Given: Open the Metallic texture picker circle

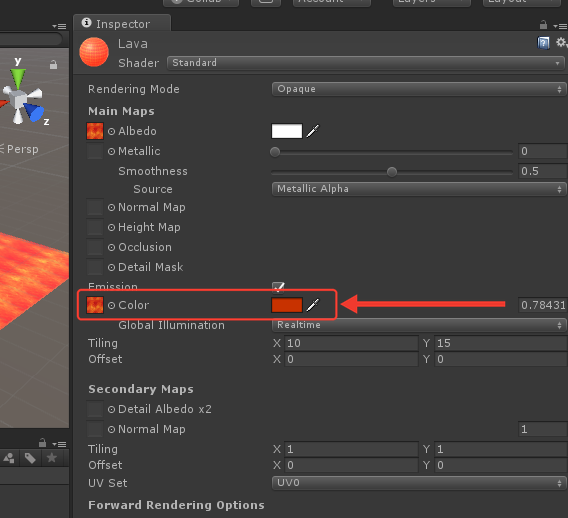Looking at the screenshot, I should click(x=112, y=151).
